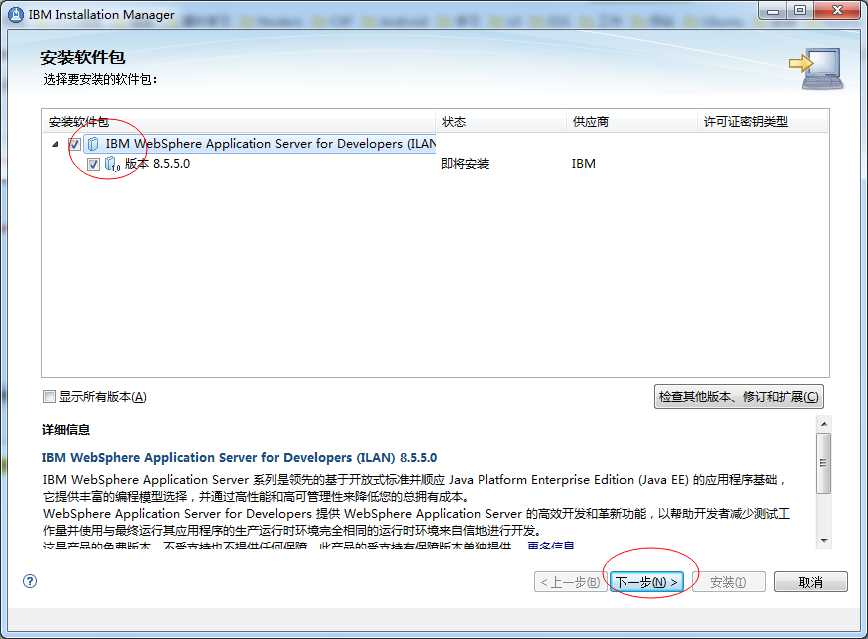Click the details panel scrollbar thumb
This screenshot has width=868, height=639.
tap(824, 463)
